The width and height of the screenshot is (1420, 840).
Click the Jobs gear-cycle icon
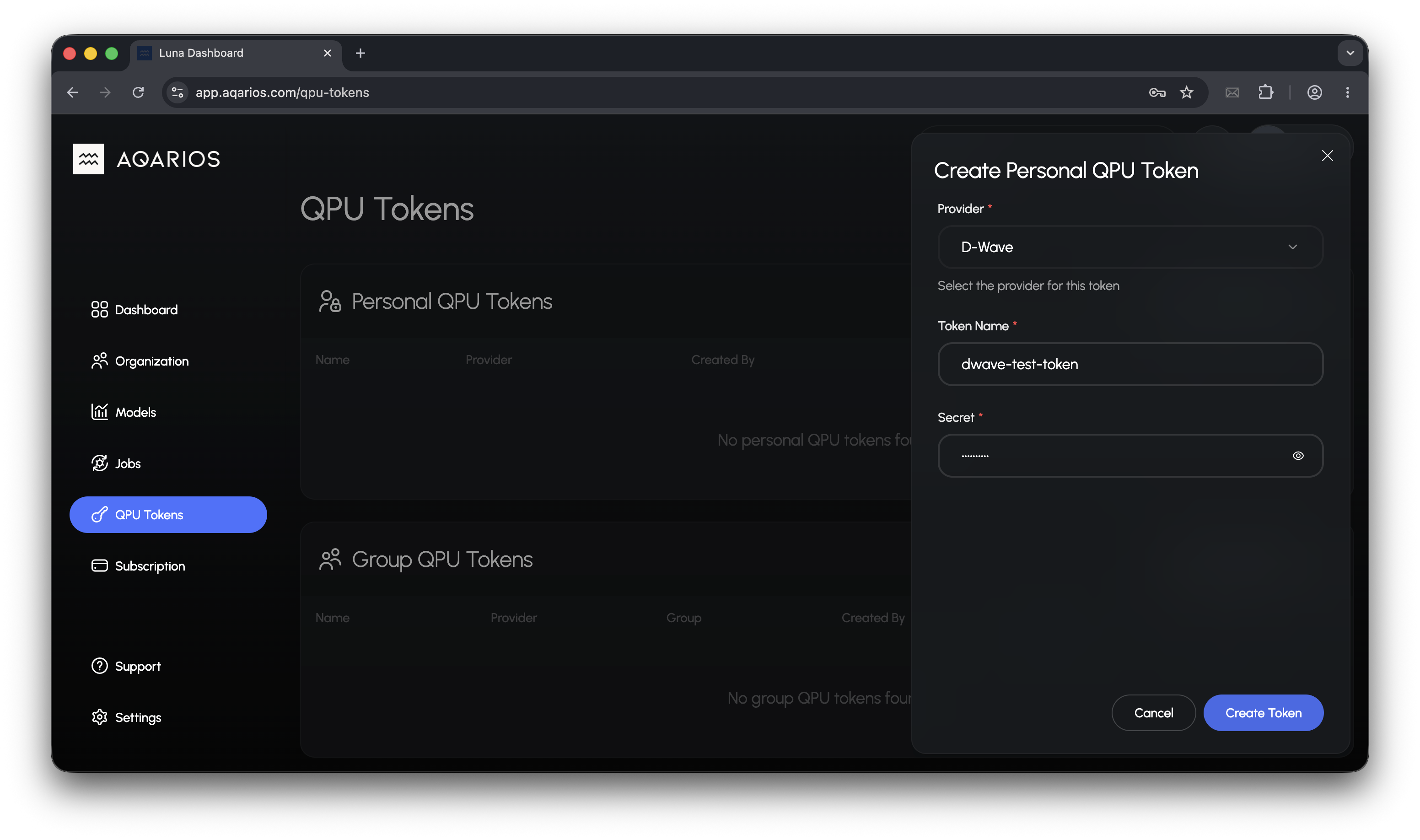point(100,463)
